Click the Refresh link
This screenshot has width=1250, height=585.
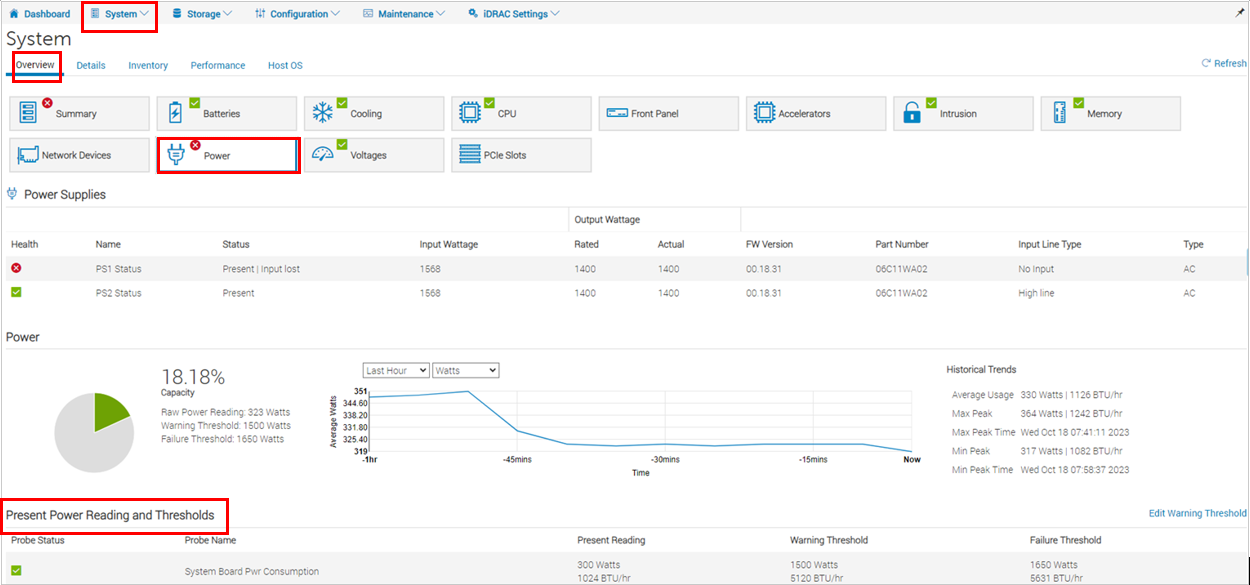tap(1224, 63)
